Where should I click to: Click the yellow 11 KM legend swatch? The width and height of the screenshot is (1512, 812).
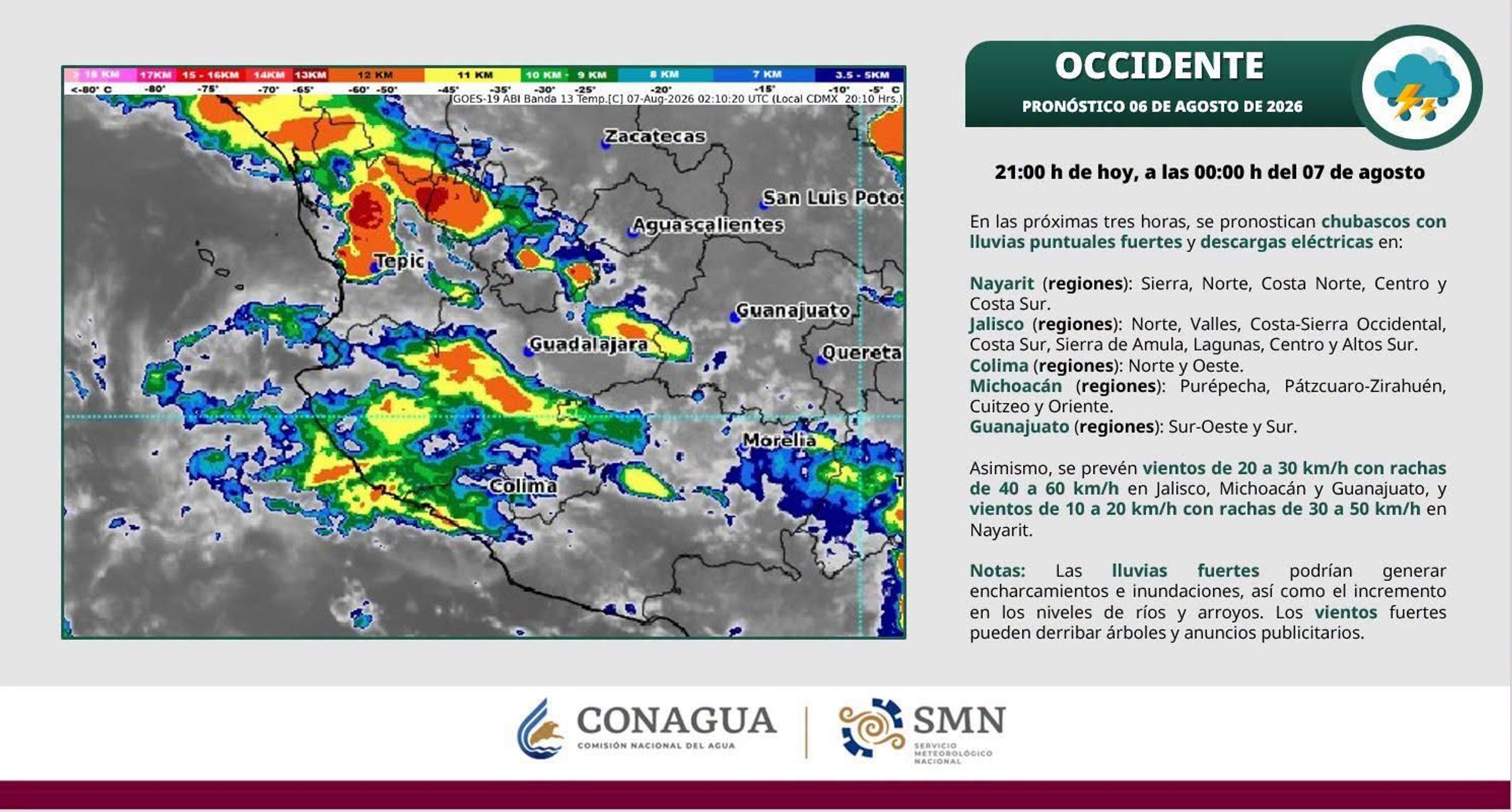click(x=473, y=74)
